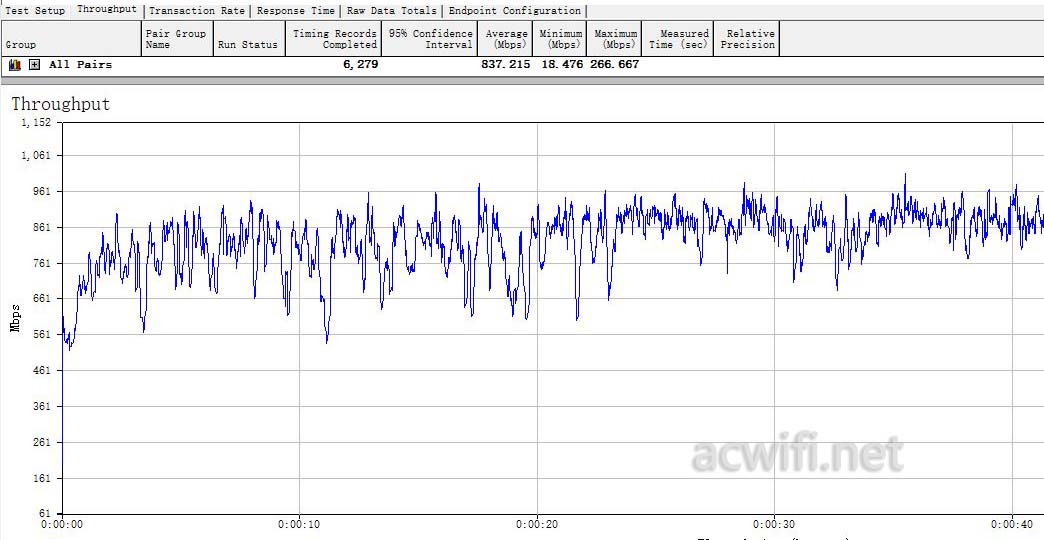Open the Endpoint Configuration tab
Viewport: 1044px width, 540px height.
[515, 11]
